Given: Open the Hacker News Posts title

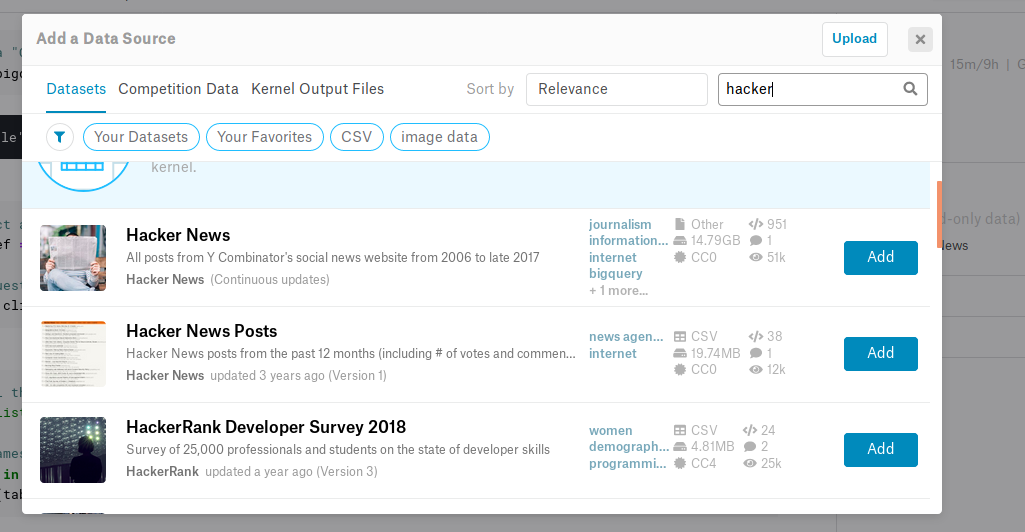Looking at the screenshot, I should click(x=201, y=331).
